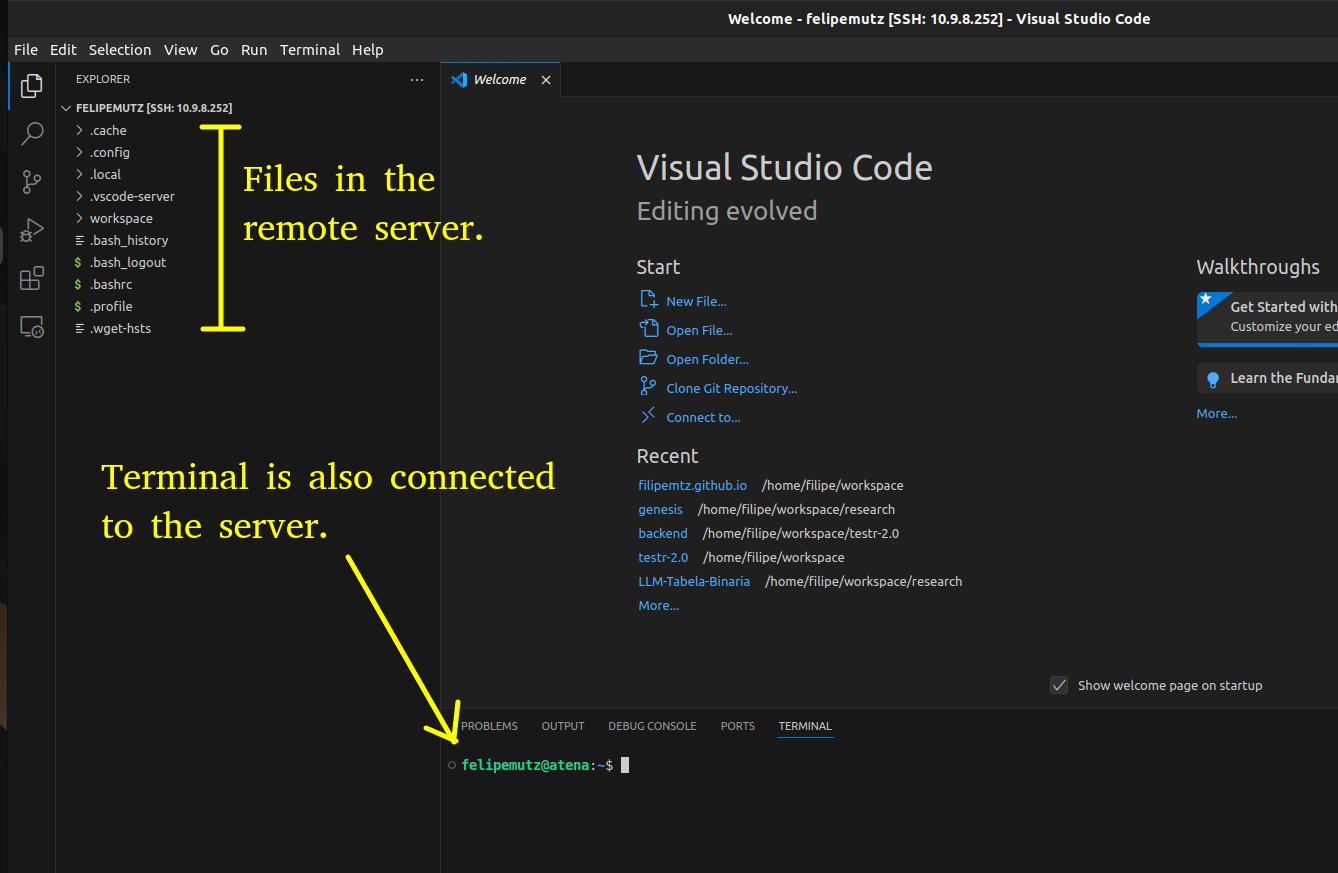Image resolution: width=1338 pixels, height=873 pixels.
Task: Open the Terminal menu
Action: point(310,49)
